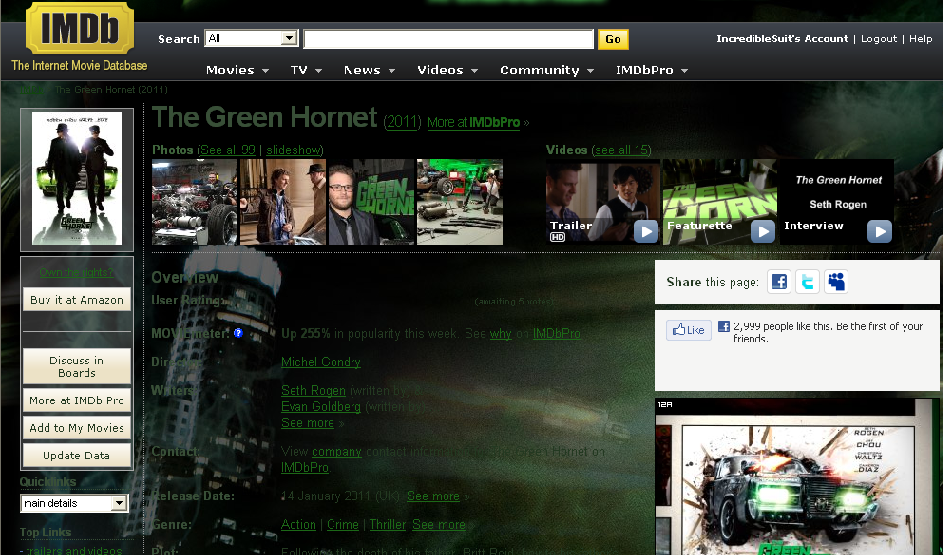The width and height of the screenshot is (943, 555).
Task: Open the photos slideshow link
Action: (x=293, y=150)
